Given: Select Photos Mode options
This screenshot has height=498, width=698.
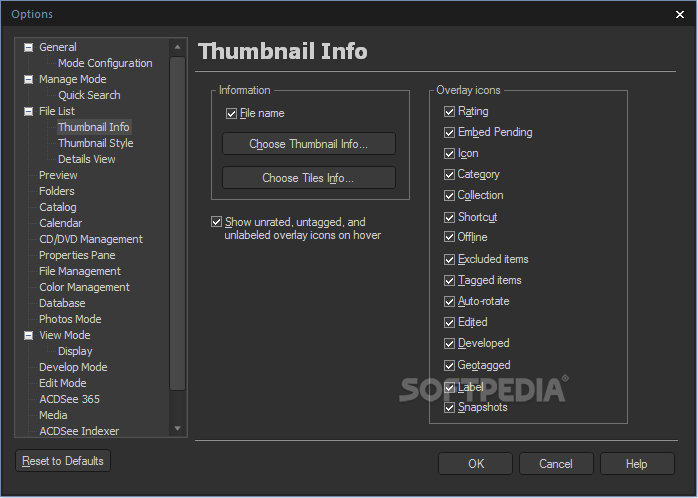Looking at the screenshot, I should click(70, 320).
